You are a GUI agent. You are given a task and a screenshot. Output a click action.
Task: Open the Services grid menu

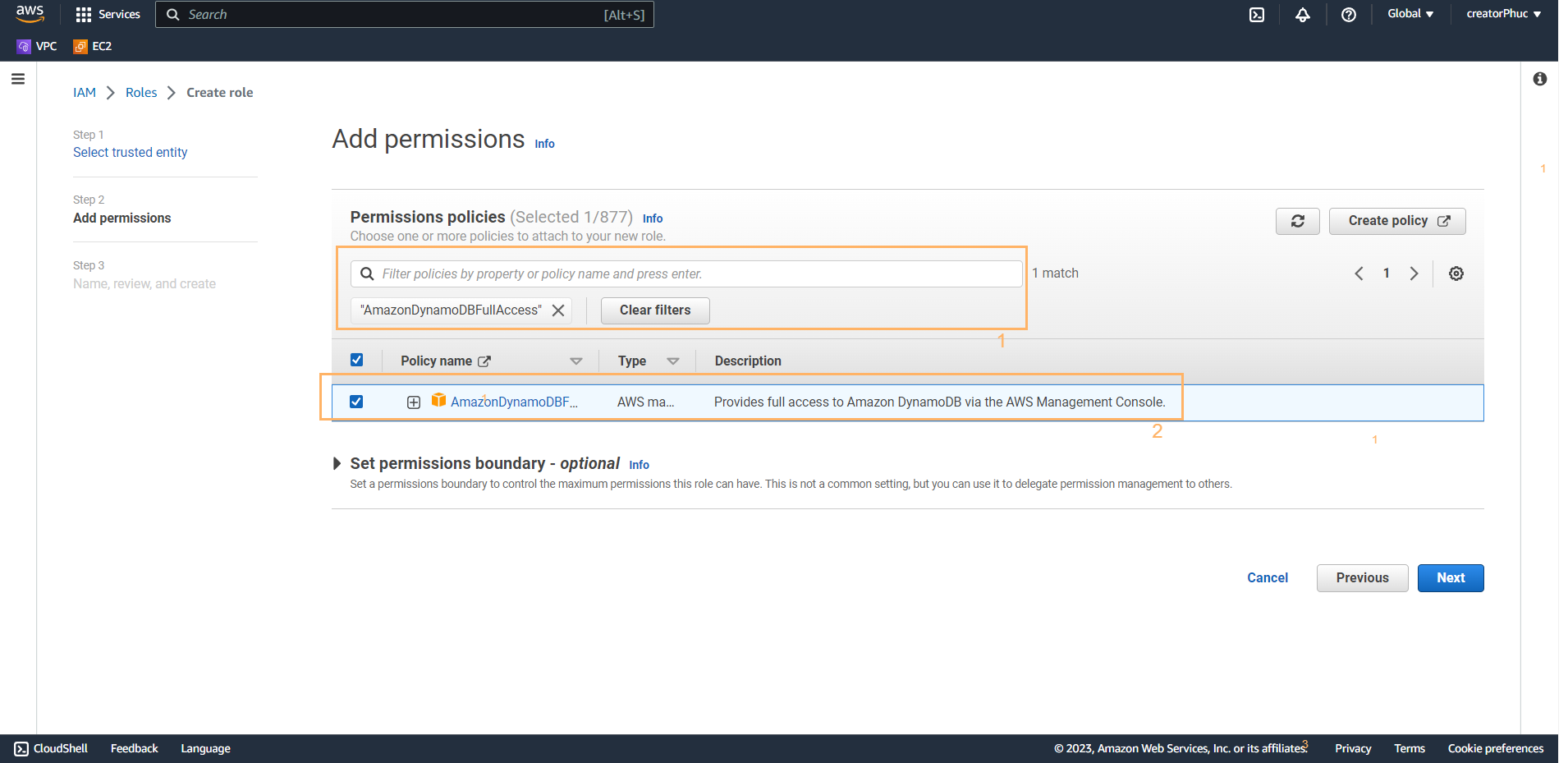coord(108,14)
